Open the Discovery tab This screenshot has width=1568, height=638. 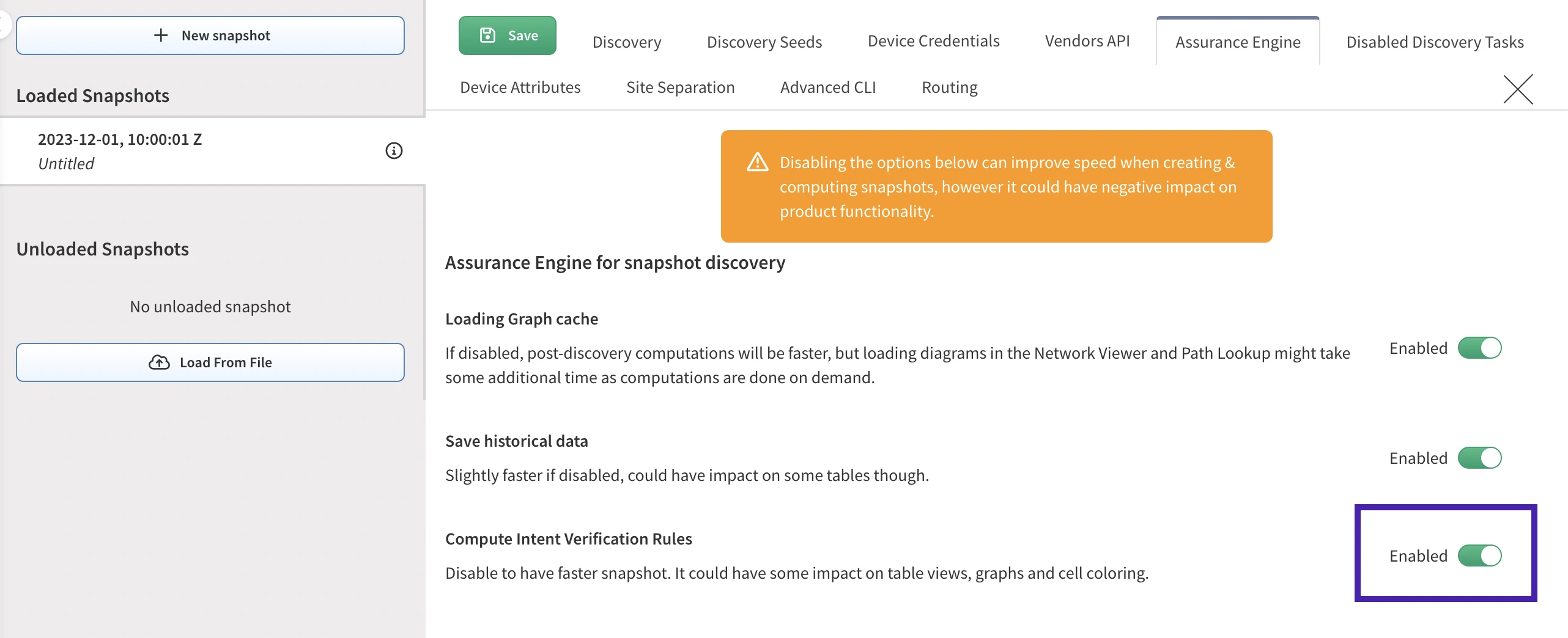[626, 42]
